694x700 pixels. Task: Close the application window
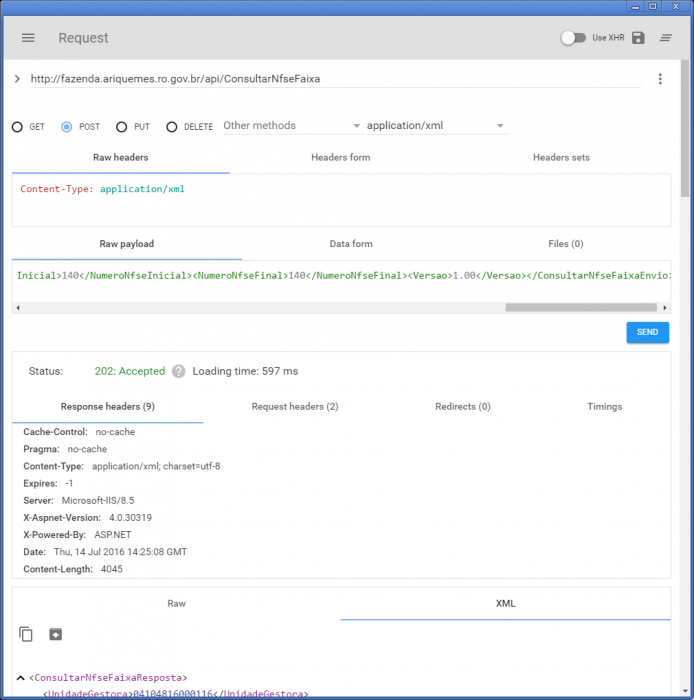[x=676, y=6]
